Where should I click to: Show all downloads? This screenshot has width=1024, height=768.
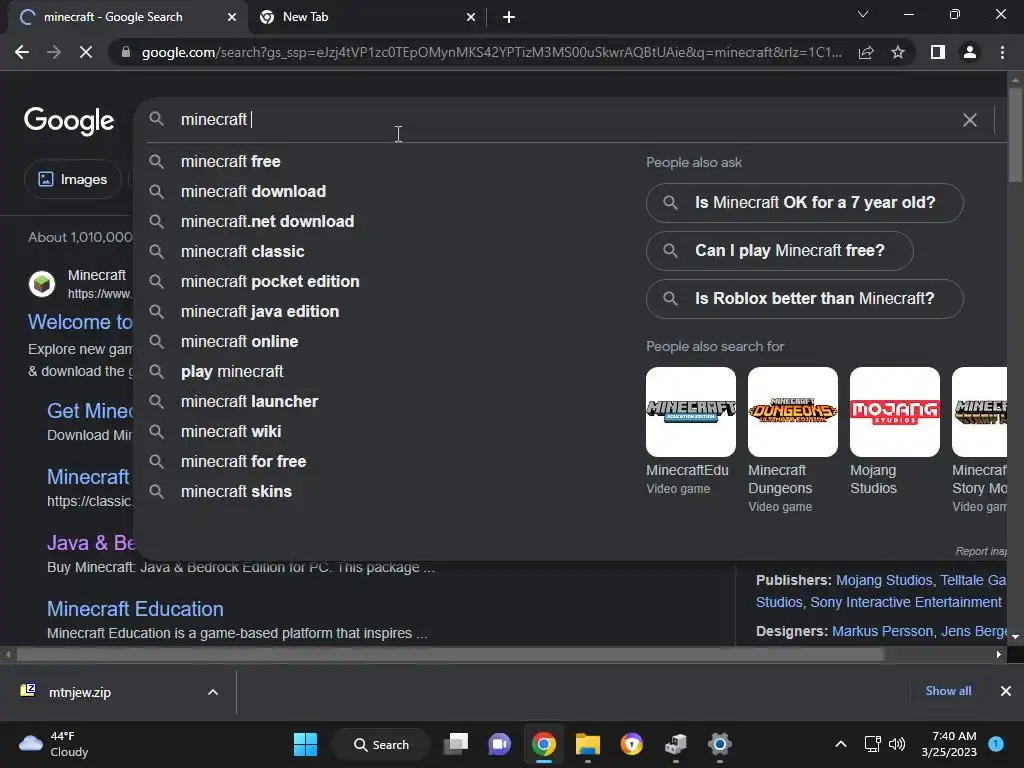coord(948,691)
